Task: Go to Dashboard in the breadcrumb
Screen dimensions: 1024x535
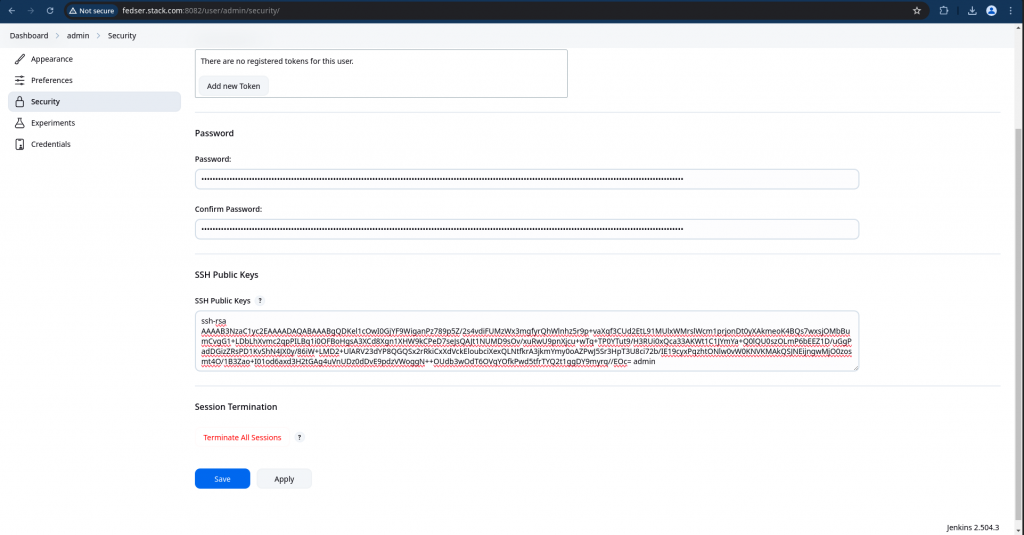Action: (x=29, y=36)
